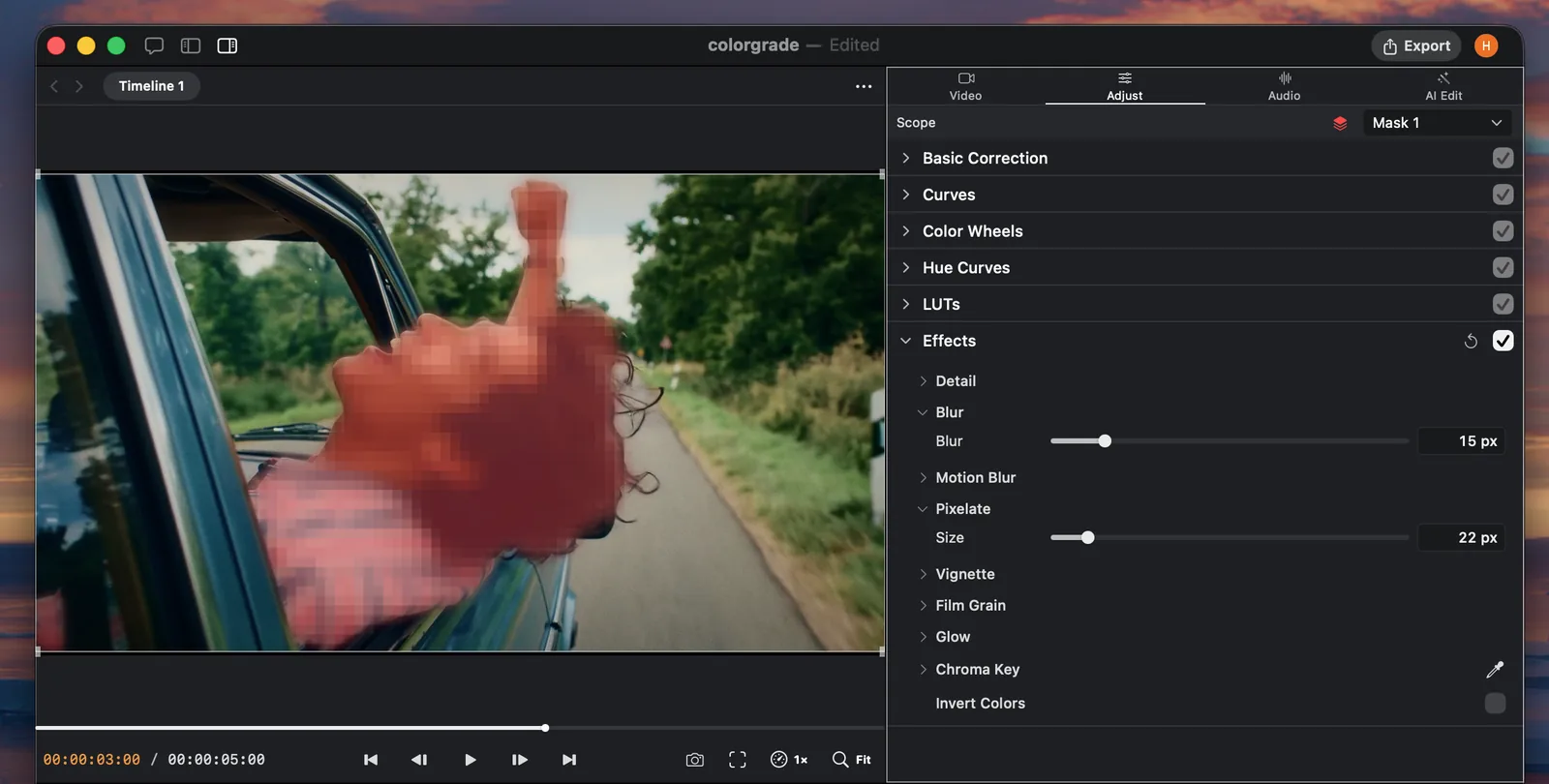Click the Blur amount slider handle
This screenshot has height=784, width=1549.
[x=1105, y=441]
